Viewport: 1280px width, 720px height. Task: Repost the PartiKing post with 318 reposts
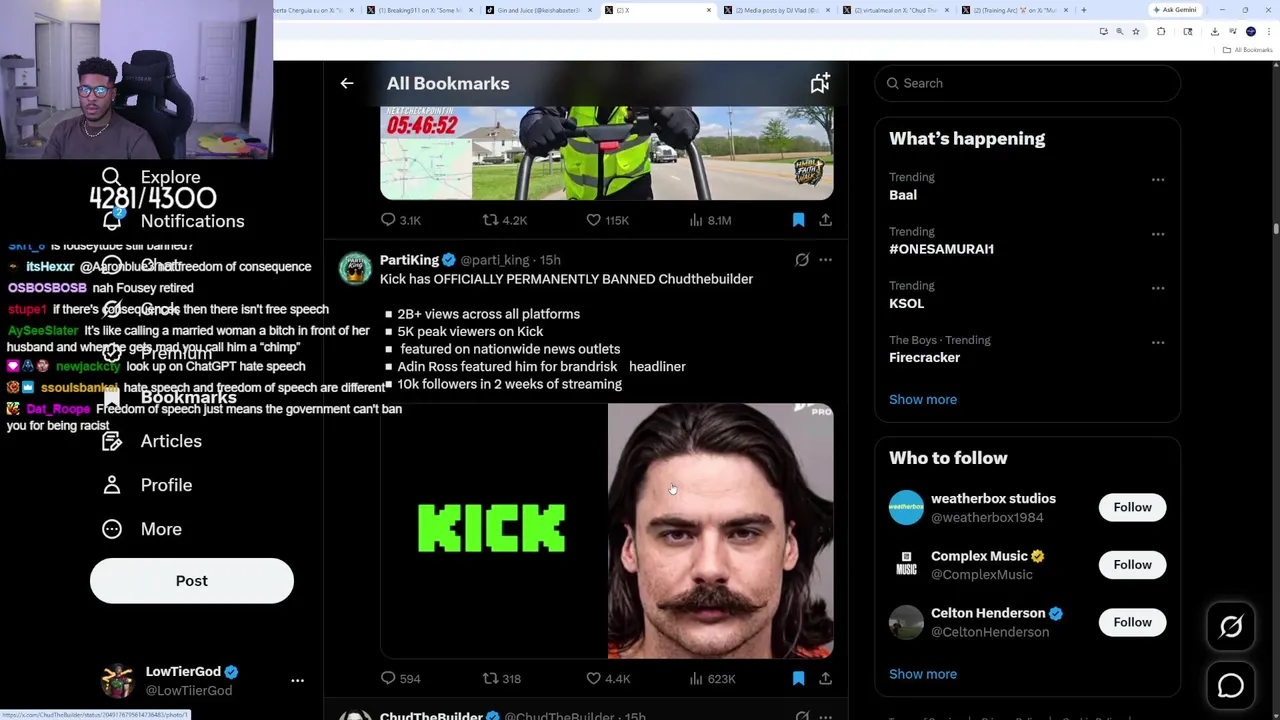502,679
